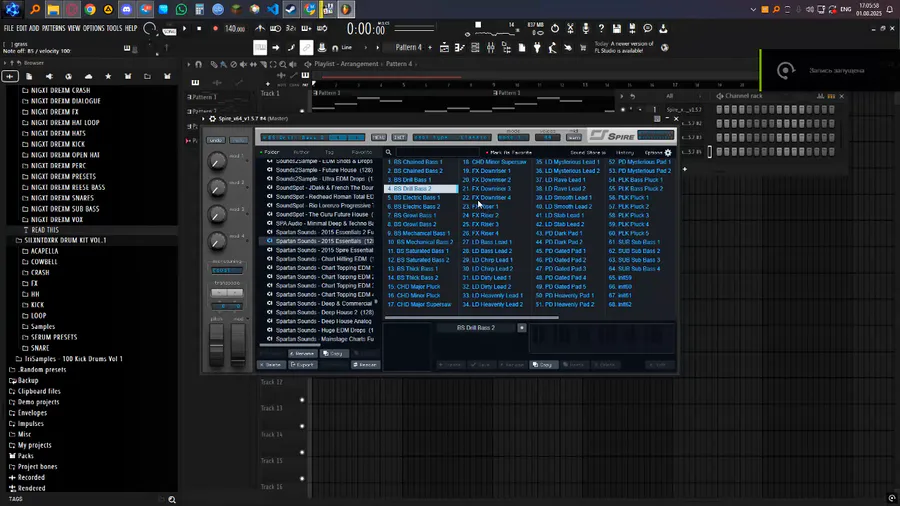Screen dimensions: 900x506
Task: Click the Stop button in transport
Action: [199, 28]
